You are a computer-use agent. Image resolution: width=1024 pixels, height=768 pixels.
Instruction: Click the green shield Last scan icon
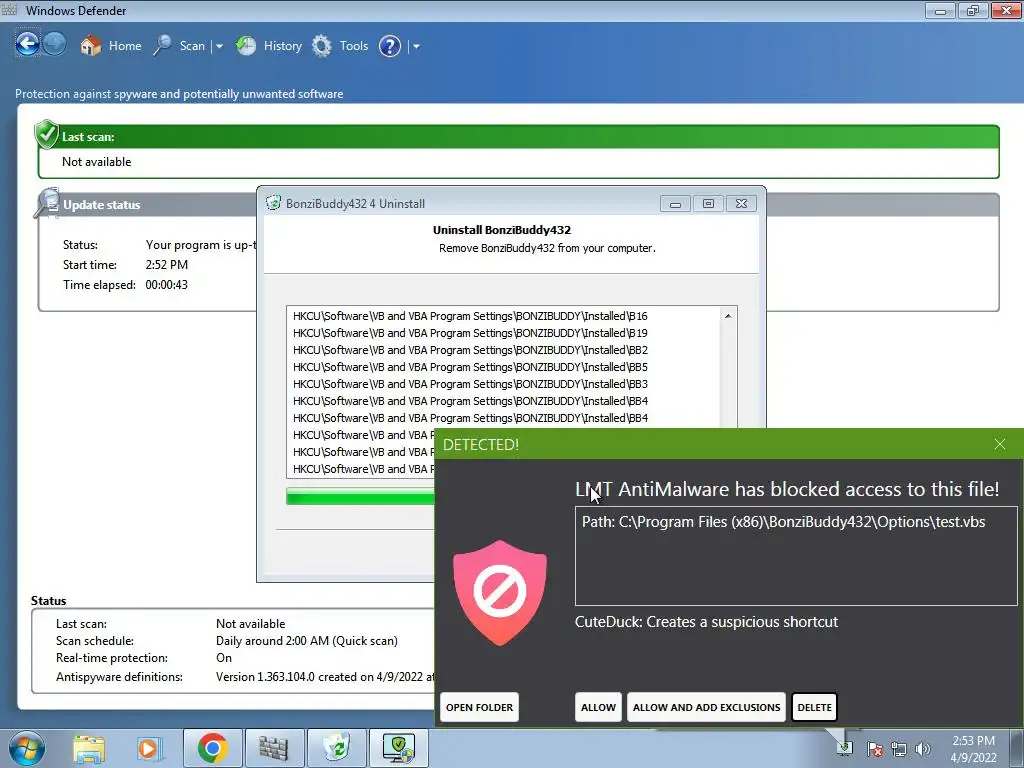[46, 134]
